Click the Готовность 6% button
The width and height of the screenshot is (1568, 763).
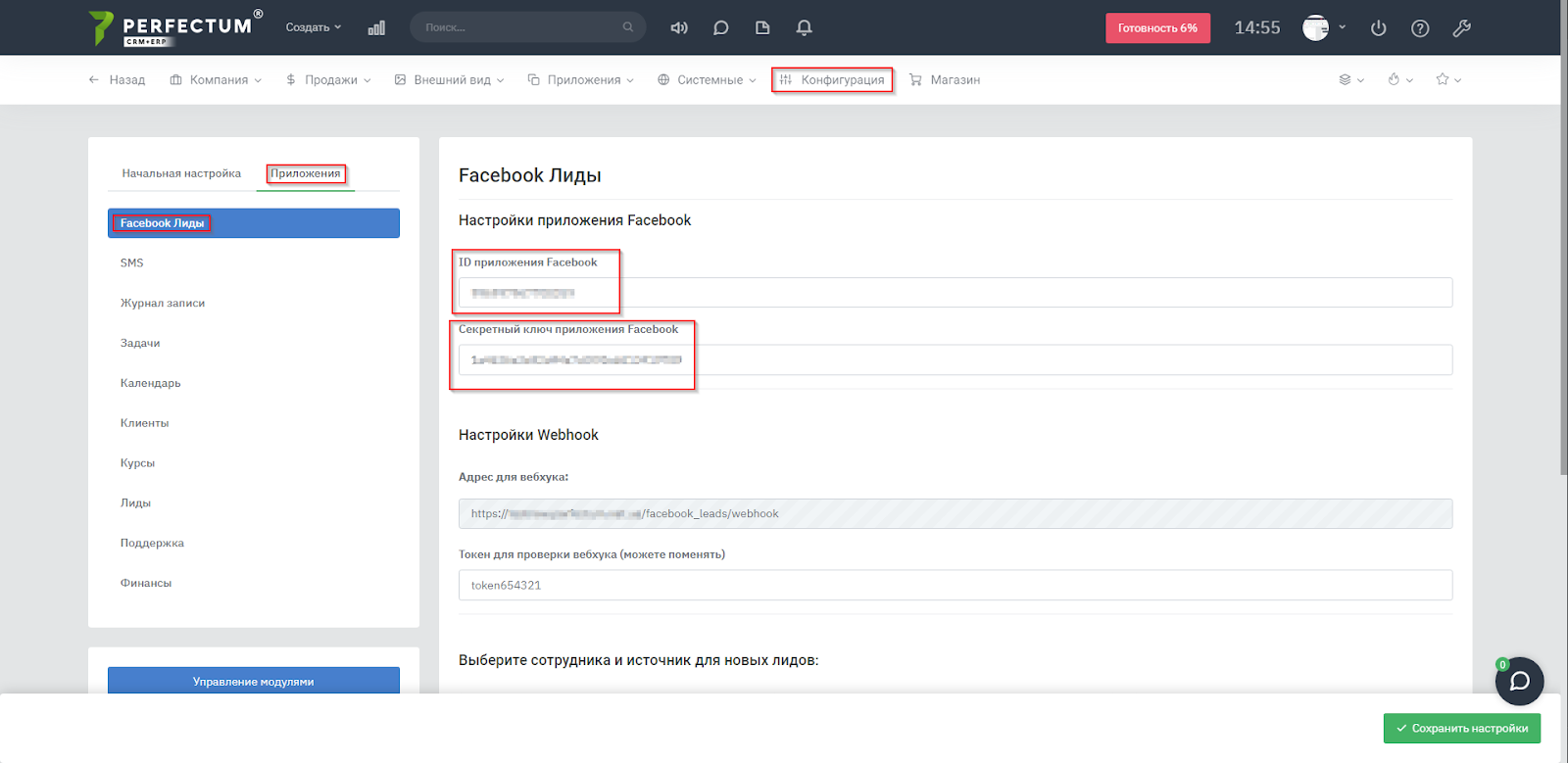tap(1158, 28)
